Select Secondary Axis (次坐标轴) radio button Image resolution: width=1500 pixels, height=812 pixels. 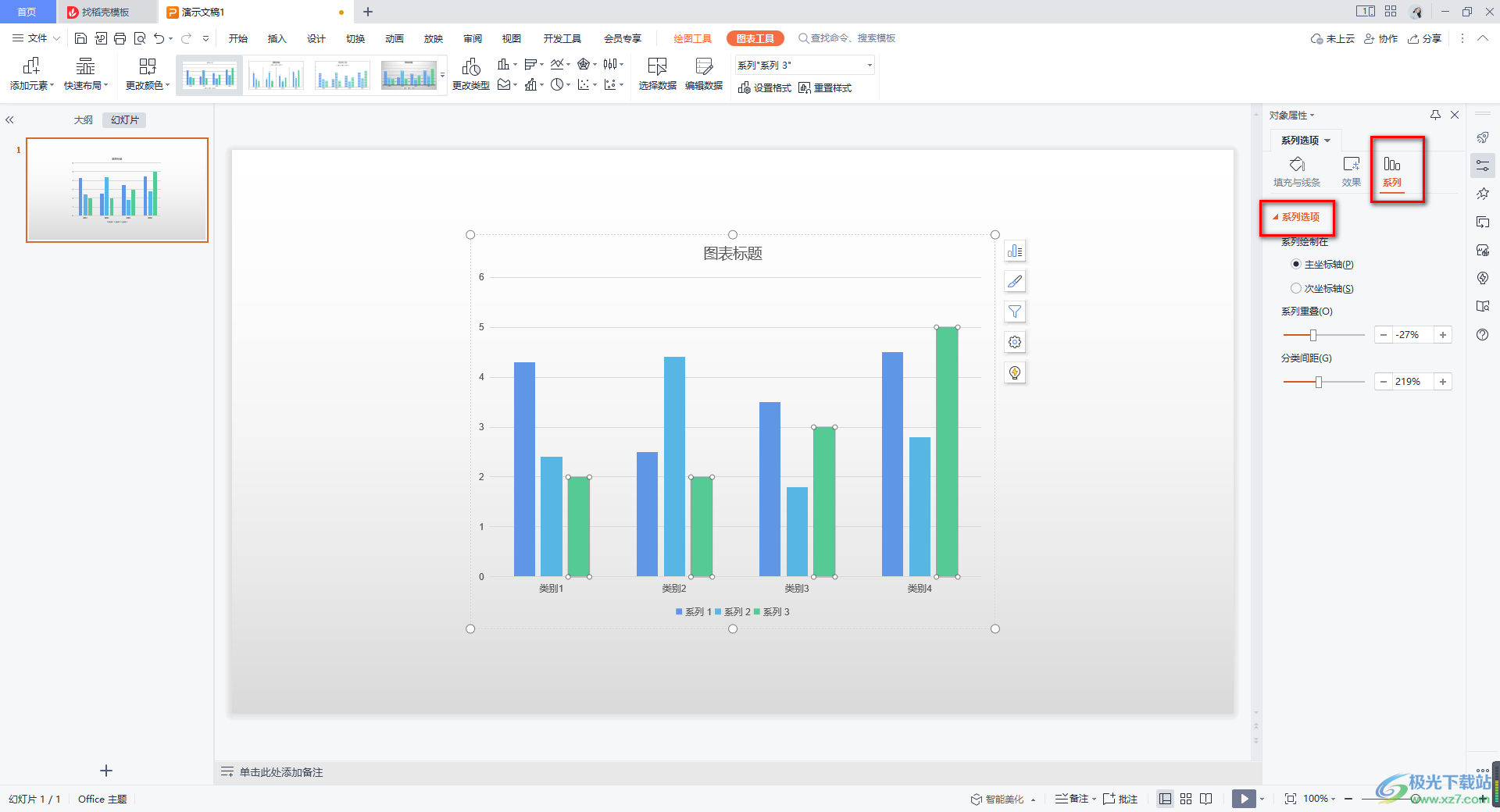1296,288
